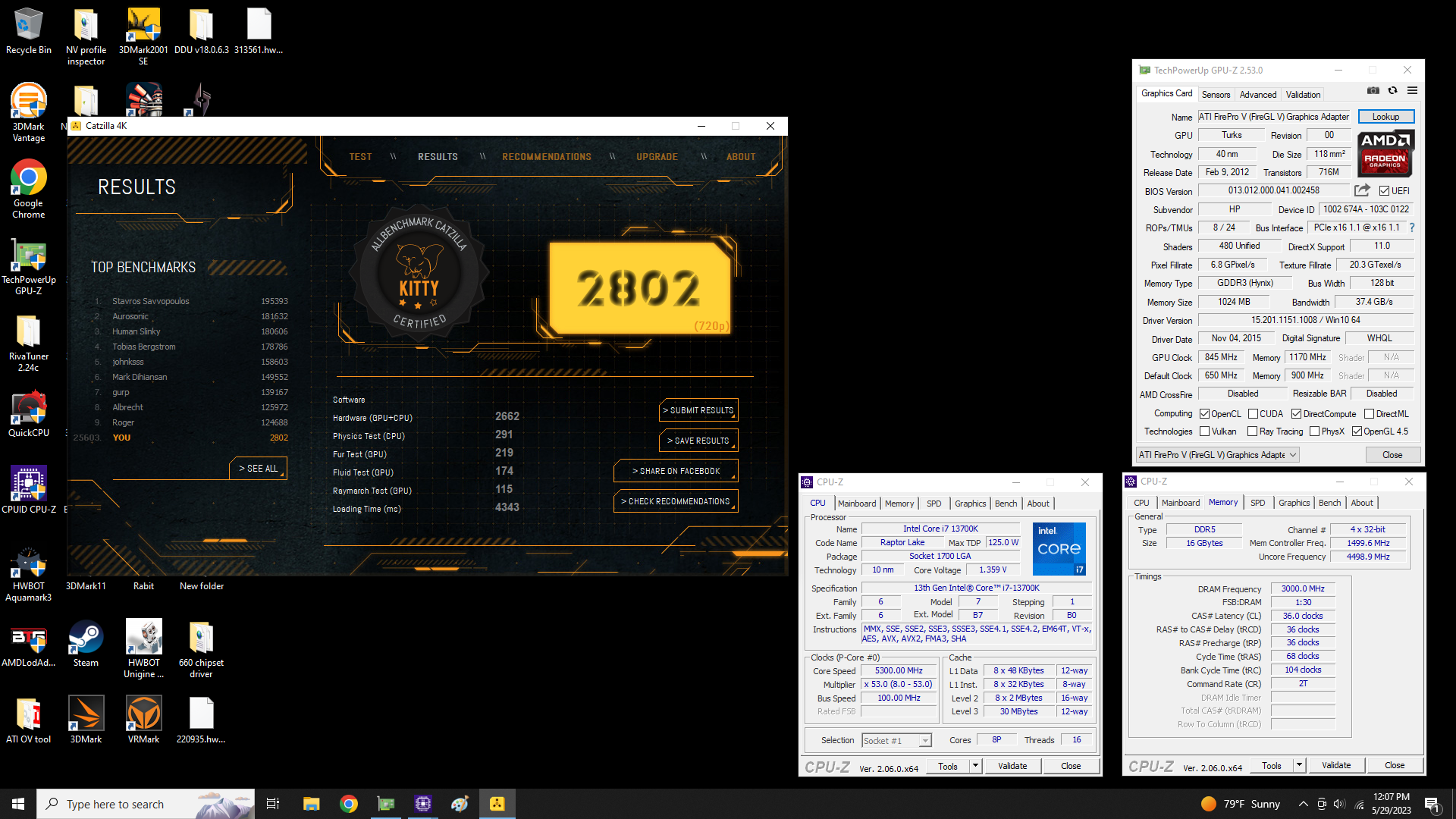This screenshot has width=1456, height=819.
Task: Toggle OpenCL checkbox in GPU-Z
Action: (x=1204, y=414)
